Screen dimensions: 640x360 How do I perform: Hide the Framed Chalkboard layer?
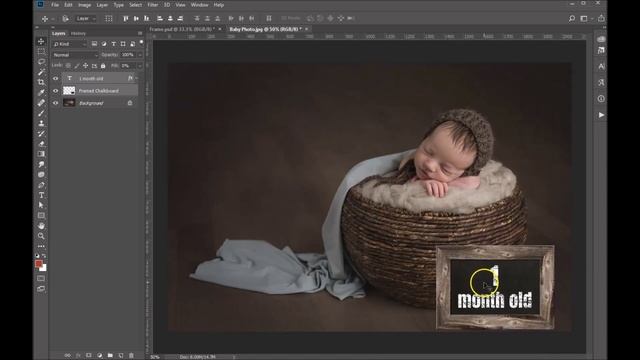coord(56,91)
